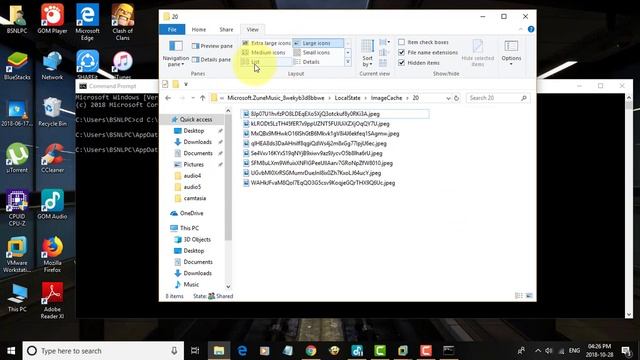Click the Windows Start button
The height and width of the screenshot is (360, 640).
11,351
